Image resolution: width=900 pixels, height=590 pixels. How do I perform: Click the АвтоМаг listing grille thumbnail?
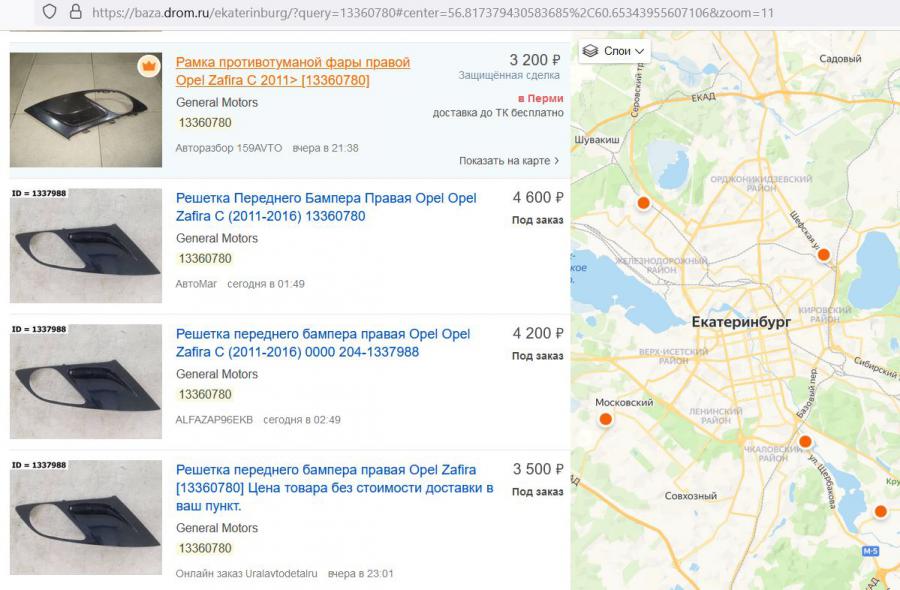tap(86, 245)
